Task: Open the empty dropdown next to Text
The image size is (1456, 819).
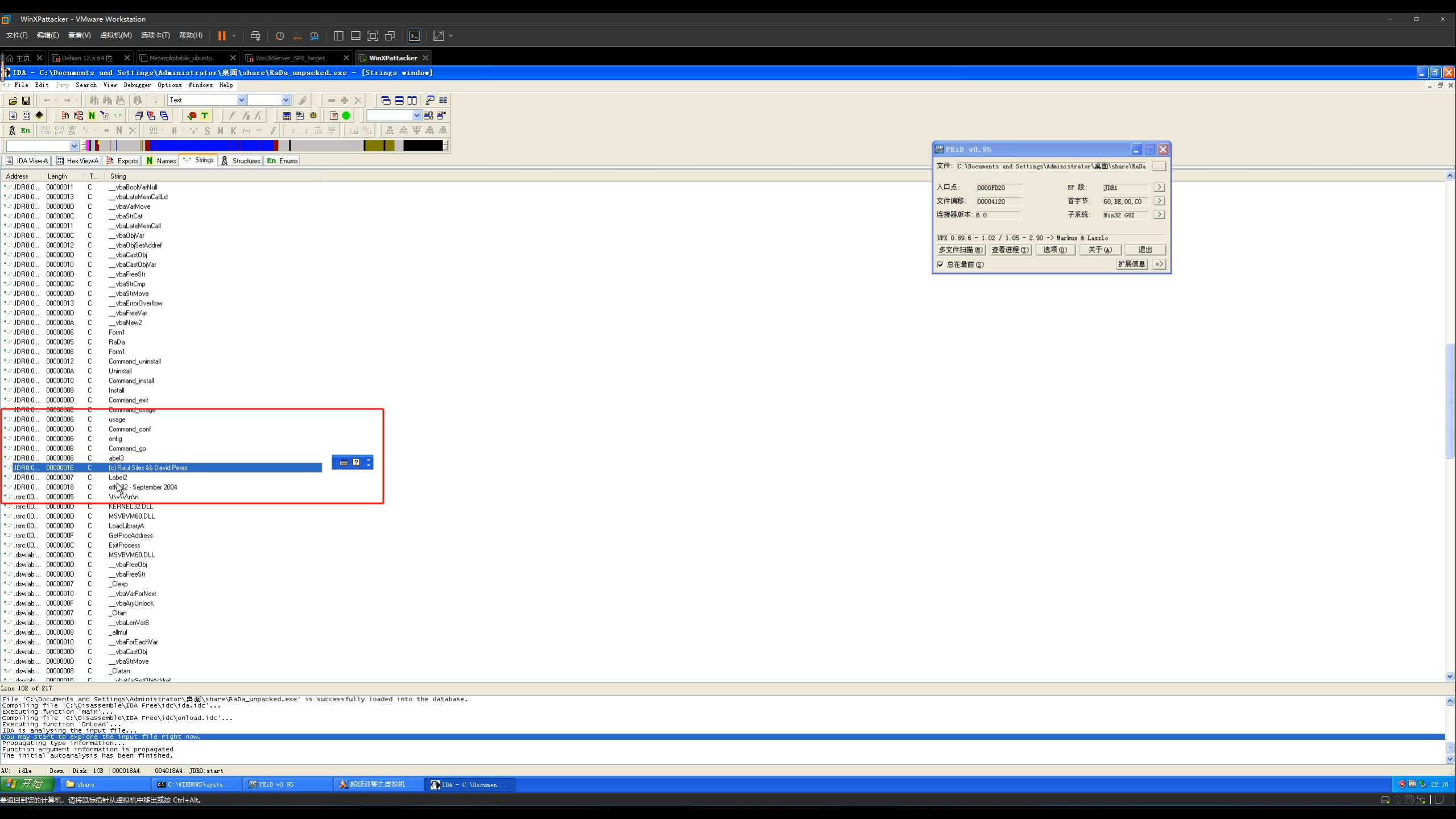Action: coord(286,101)
